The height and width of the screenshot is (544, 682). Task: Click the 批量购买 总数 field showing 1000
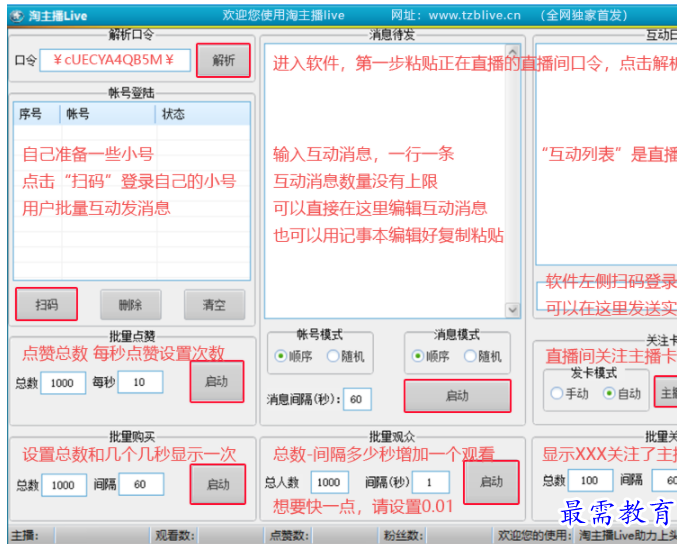point(64,485)
